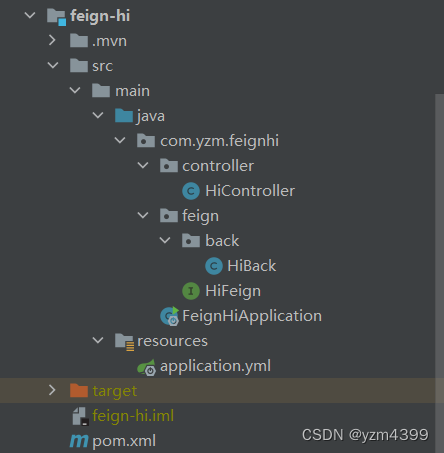Expand the .mvn folder
444x453 pixels.
52,40
